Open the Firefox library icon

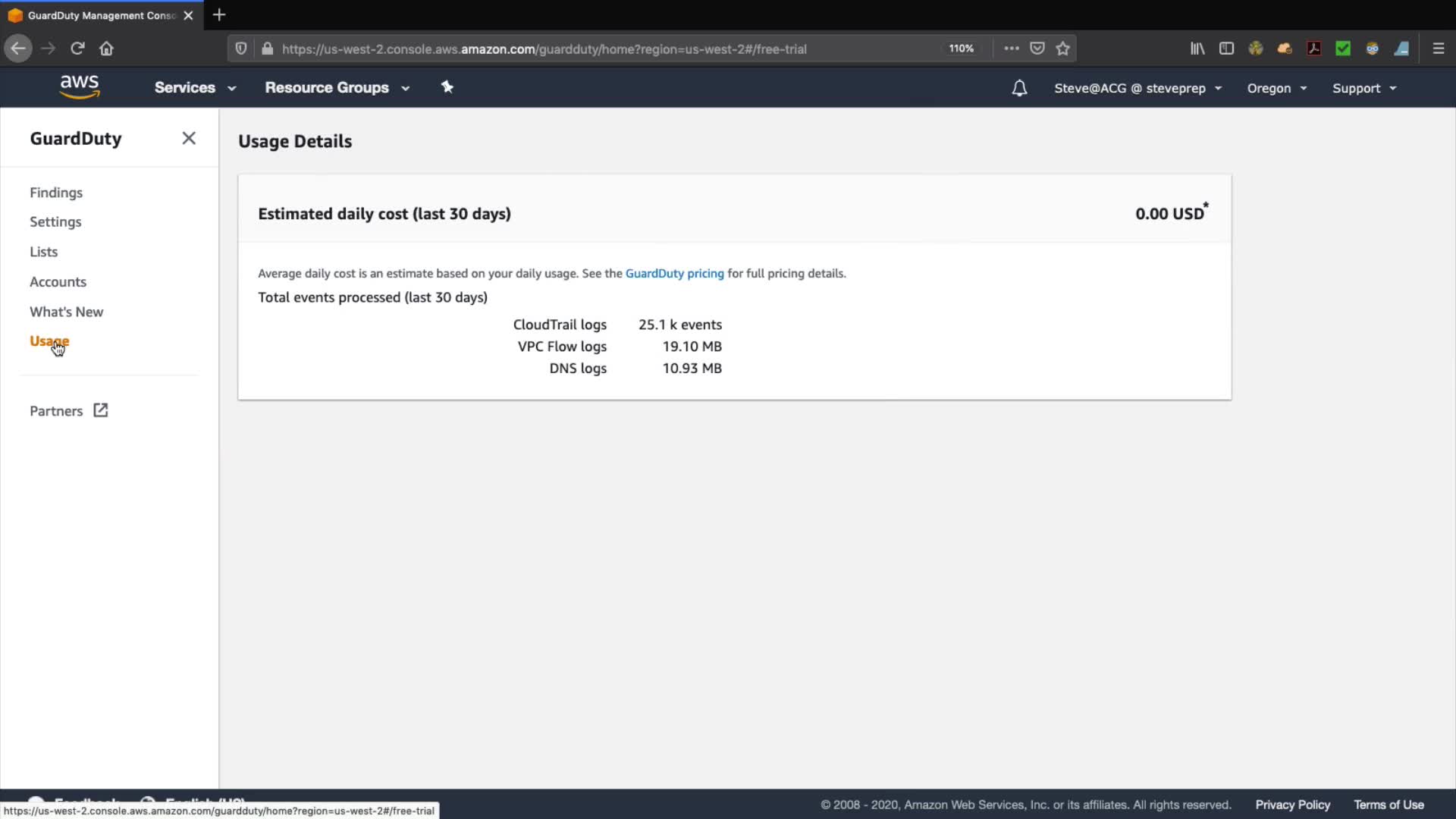tap(1197, 49)
